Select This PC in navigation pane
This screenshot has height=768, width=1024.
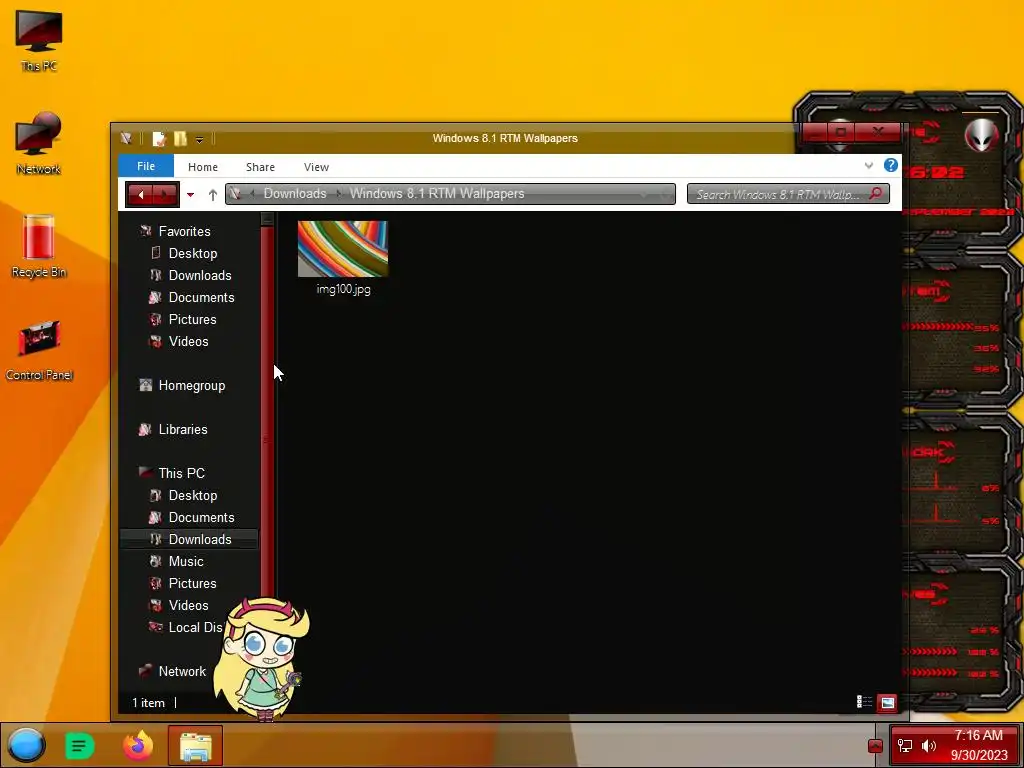pyautogui.click(x=181, y=473)
